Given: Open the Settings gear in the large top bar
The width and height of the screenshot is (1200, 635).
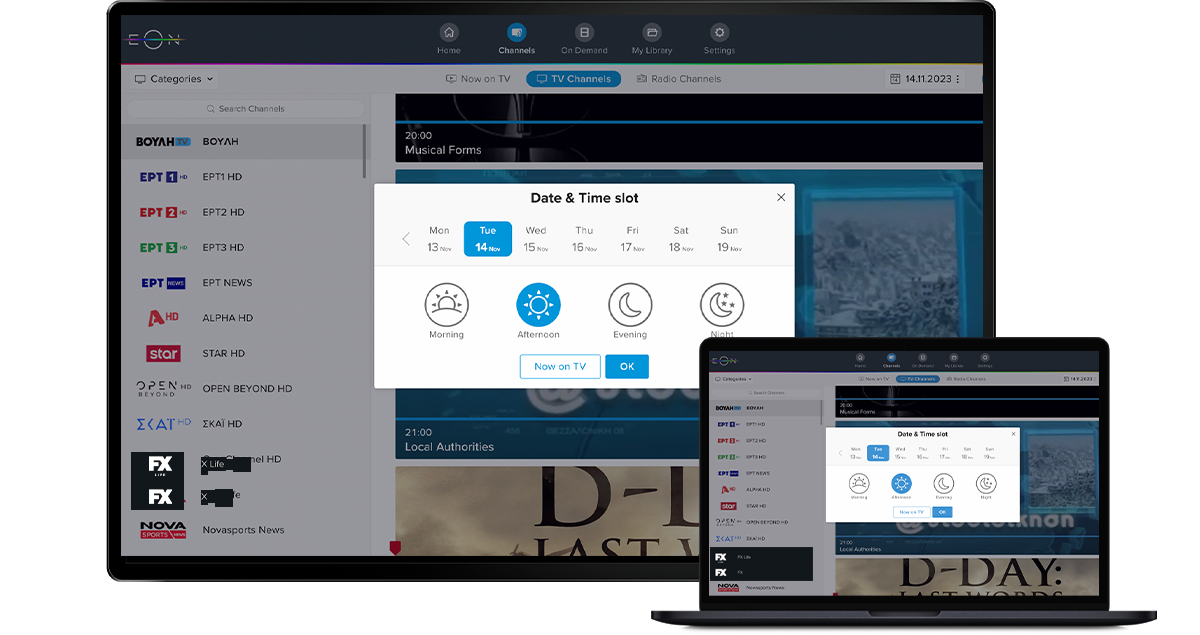Looking at the screenshot, I should pos(719,38).
